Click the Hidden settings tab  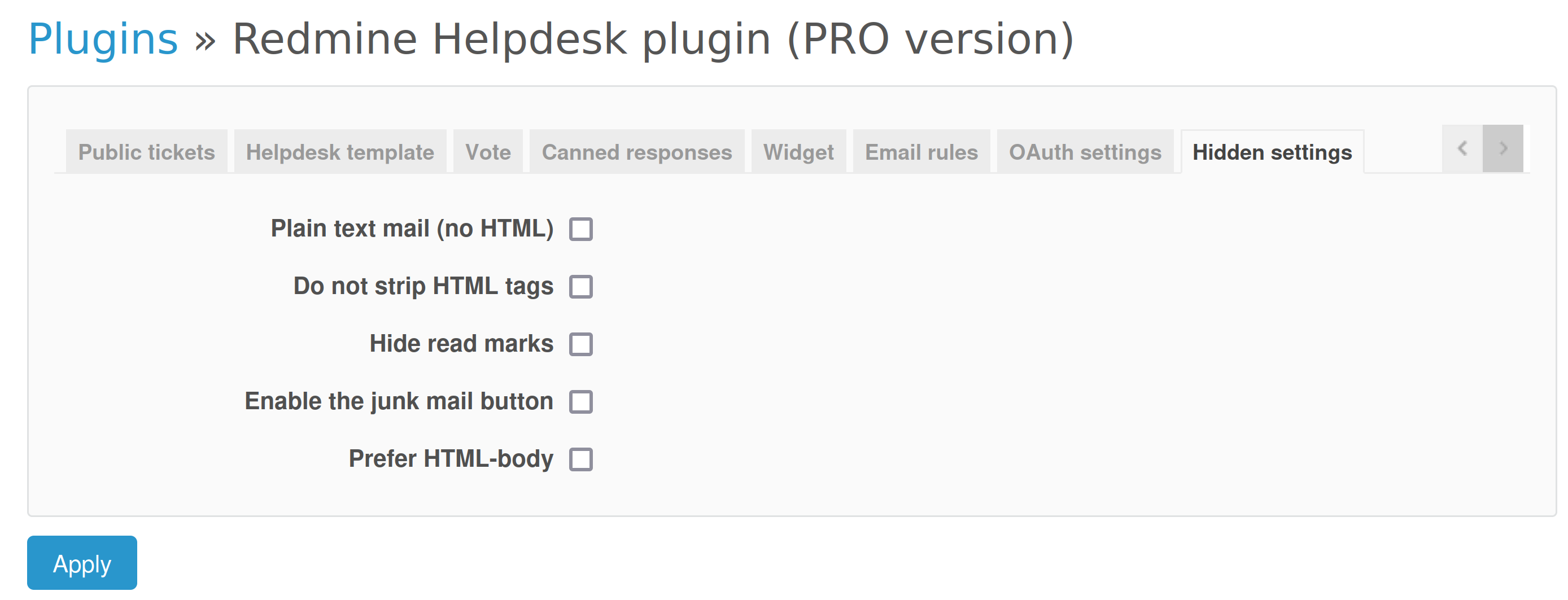[1272, 152]
